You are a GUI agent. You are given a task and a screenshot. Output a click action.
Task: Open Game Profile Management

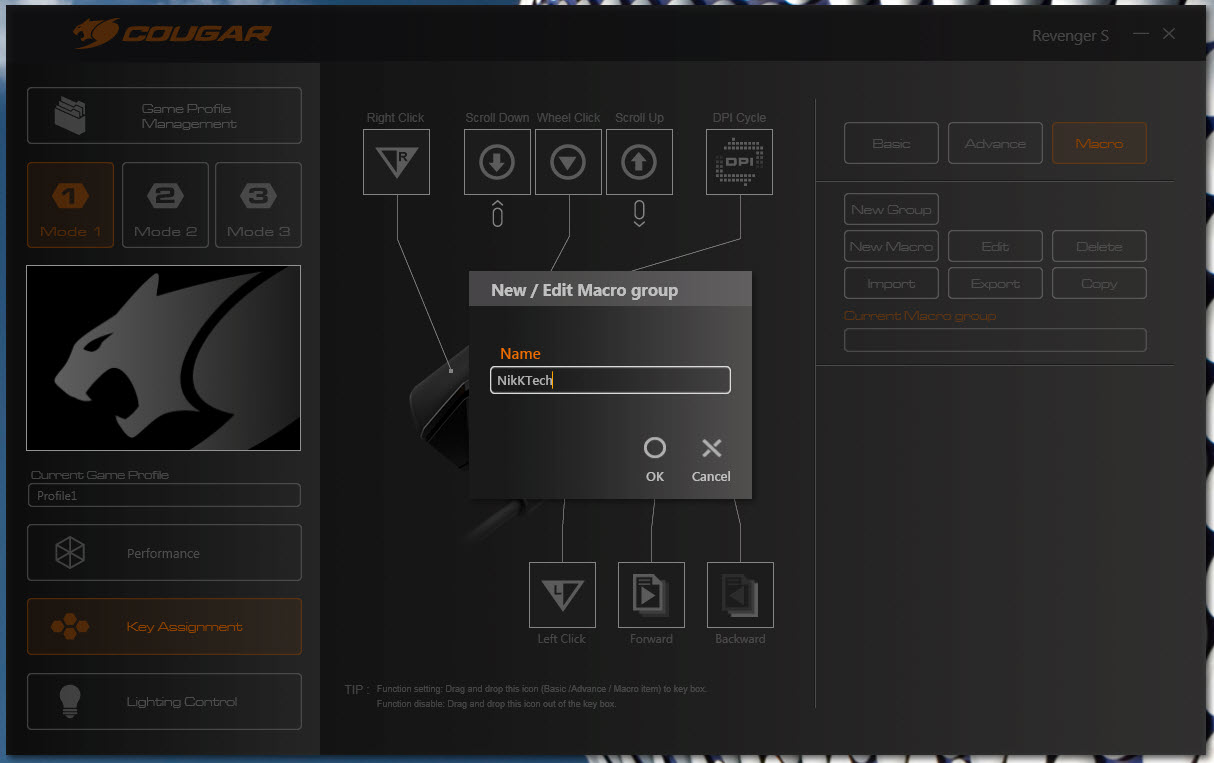(x=164, y=116)
